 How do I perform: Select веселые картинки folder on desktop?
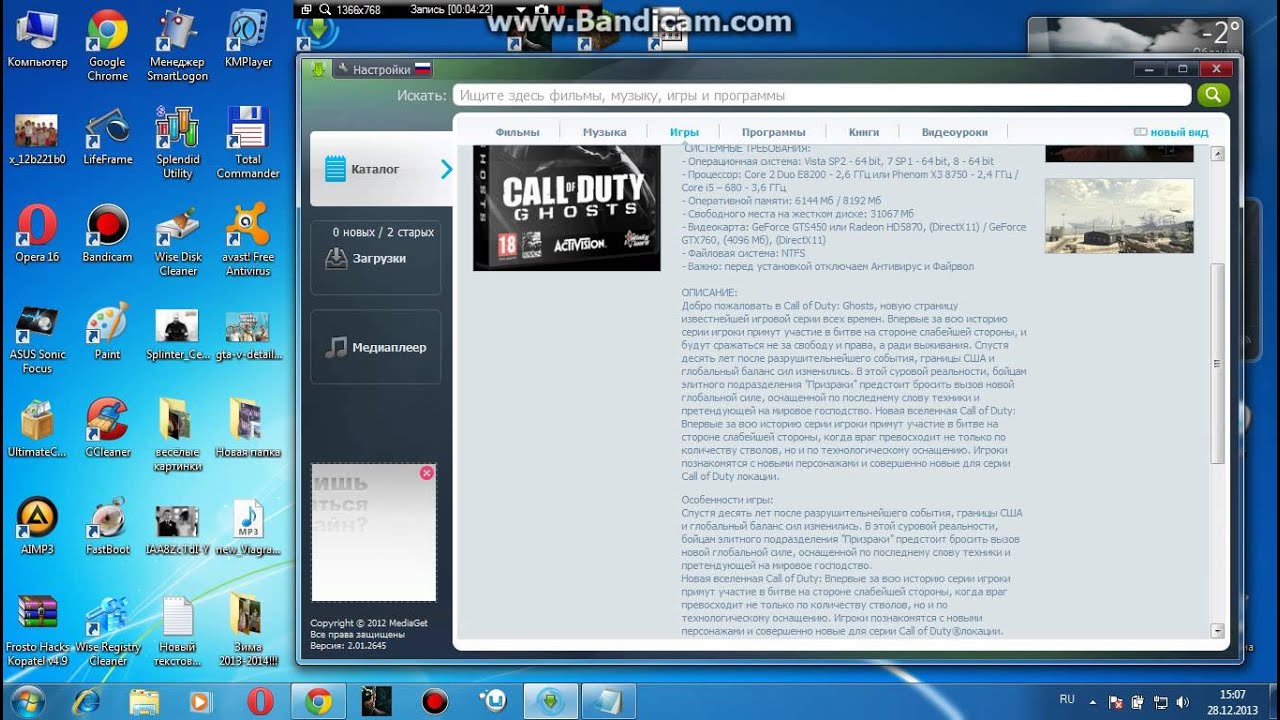click(x=177, y=436)
